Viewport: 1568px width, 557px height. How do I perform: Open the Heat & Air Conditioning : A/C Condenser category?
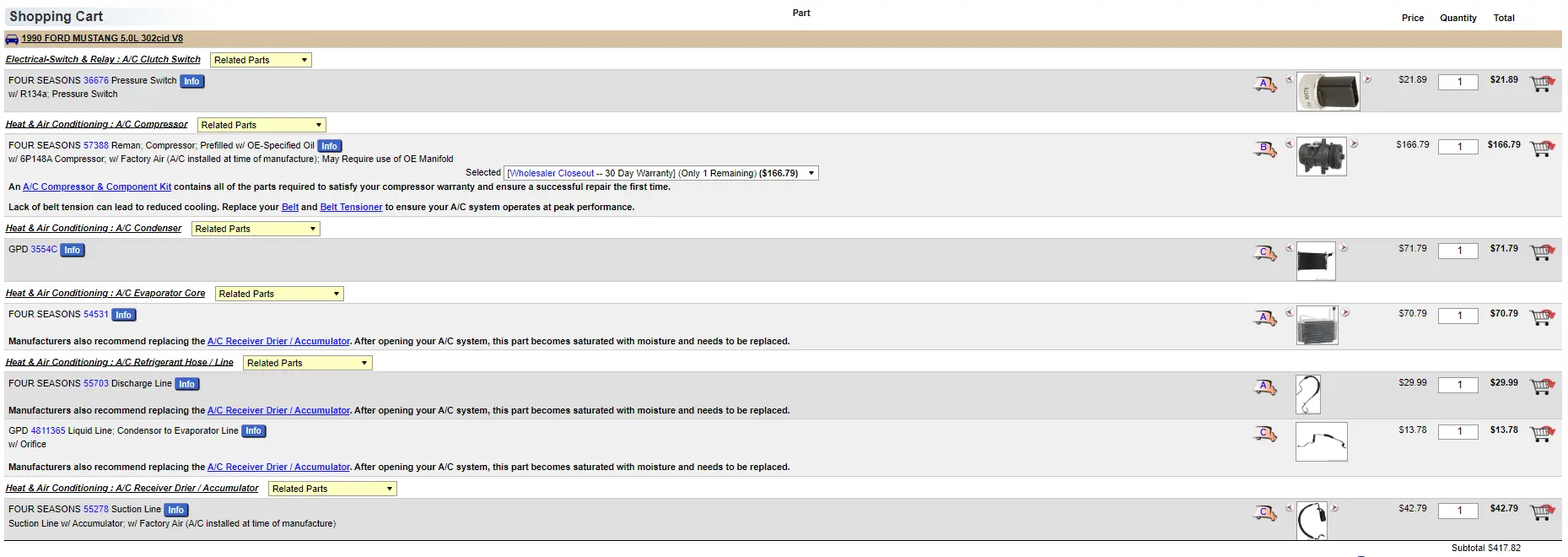[x=94, y=229]
